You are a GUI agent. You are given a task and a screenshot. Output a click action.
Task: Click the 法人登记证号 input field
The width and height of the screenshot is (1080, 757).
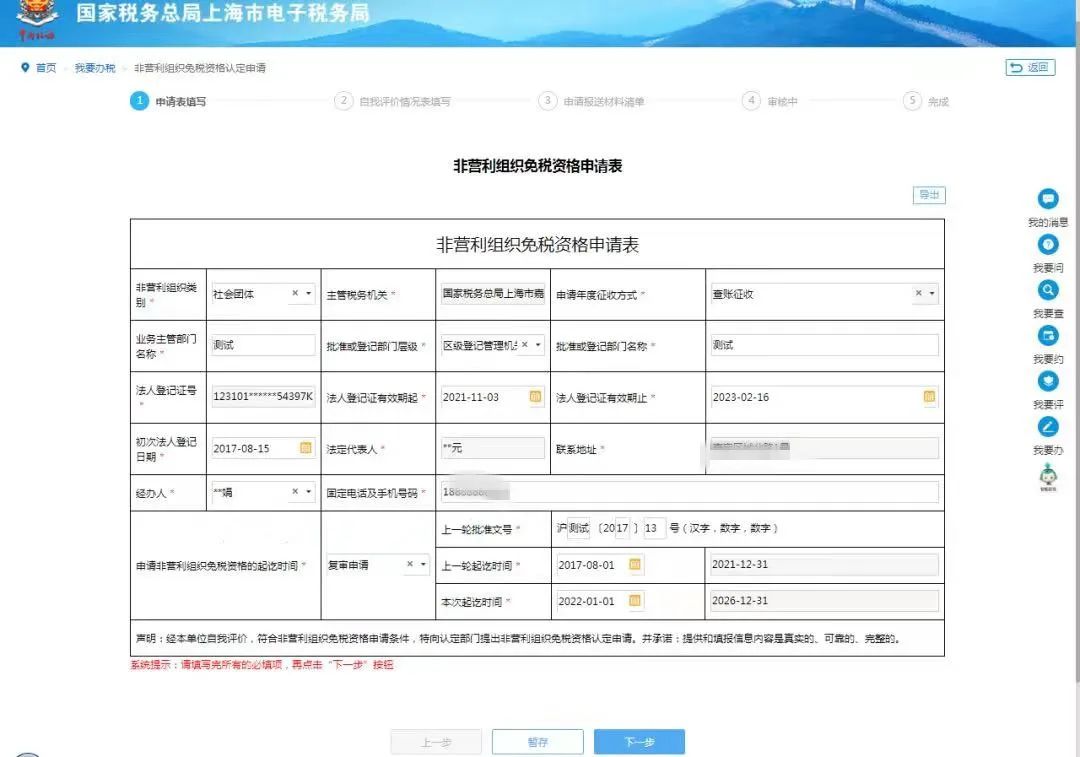pos(263,396)
